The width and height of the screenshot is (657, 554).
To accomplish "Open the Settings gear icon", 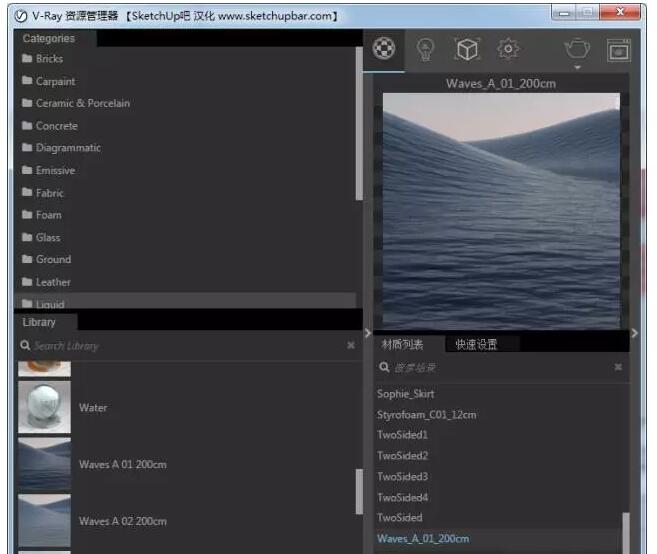I will (508, 49).
